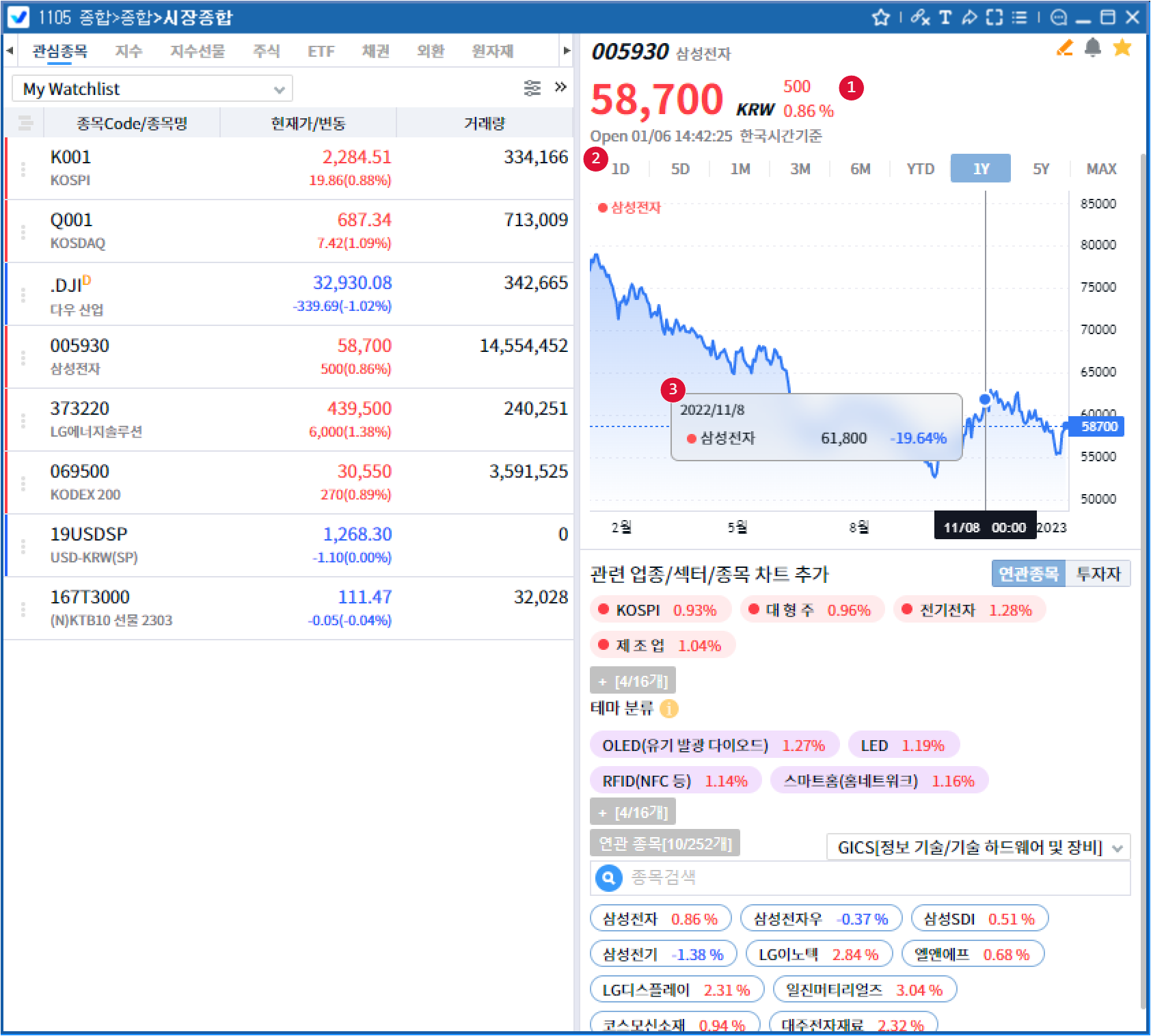1151x1036 pixels.
Task: Click the share arrow icon in title bar
Action: (969, 17)
